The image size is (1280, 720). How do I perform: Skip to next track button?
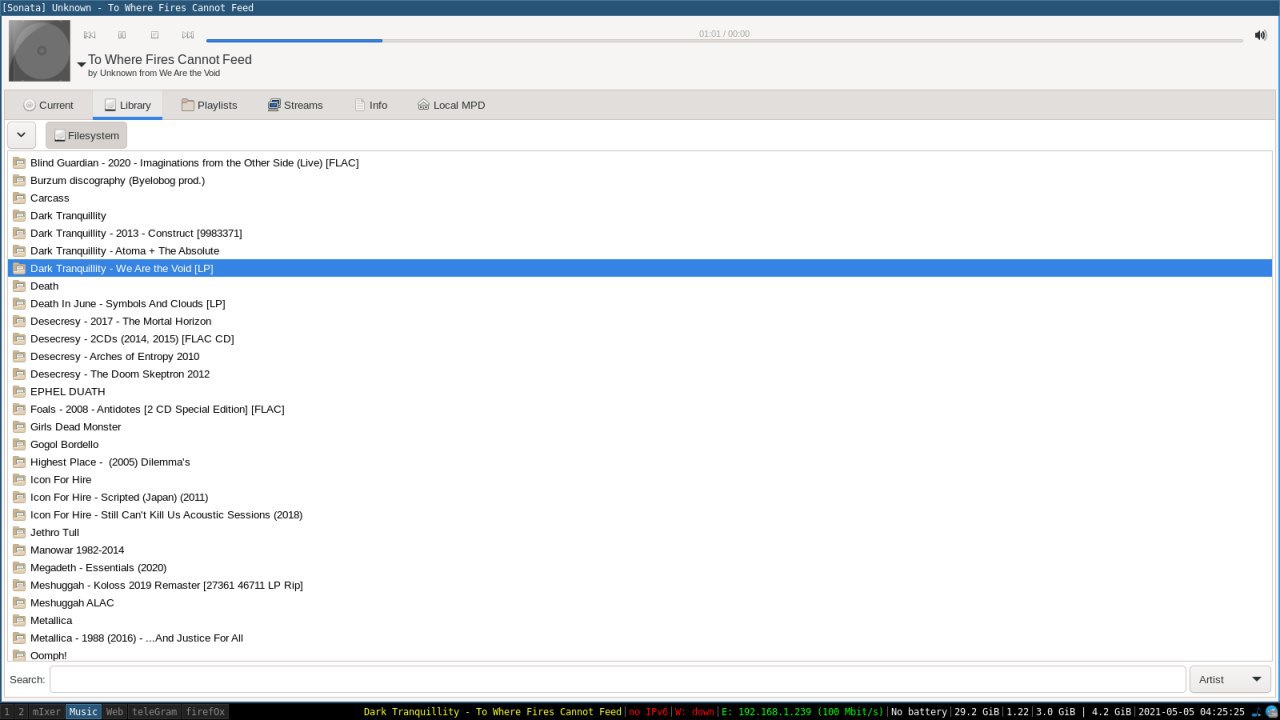[x=188, y=35]
